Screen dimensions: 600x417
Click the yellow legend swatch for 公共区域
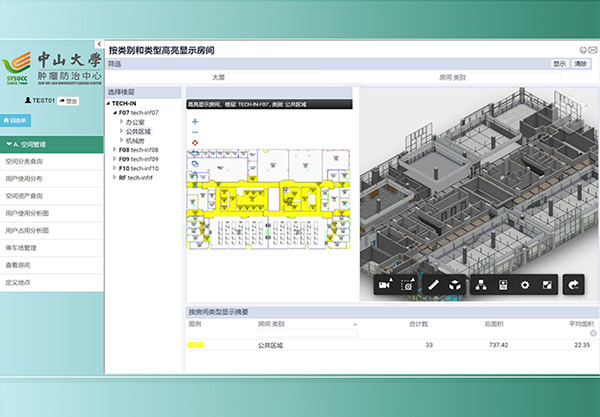(x=196, y=345)
